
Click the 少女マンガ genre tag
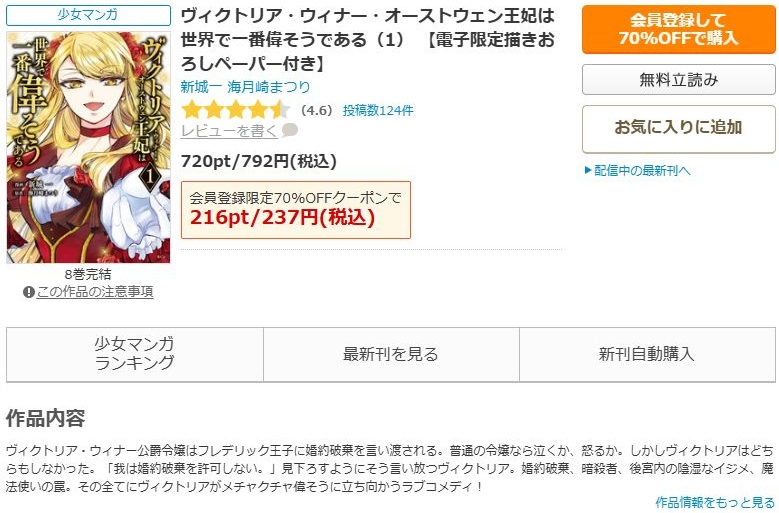coord(88,15)
